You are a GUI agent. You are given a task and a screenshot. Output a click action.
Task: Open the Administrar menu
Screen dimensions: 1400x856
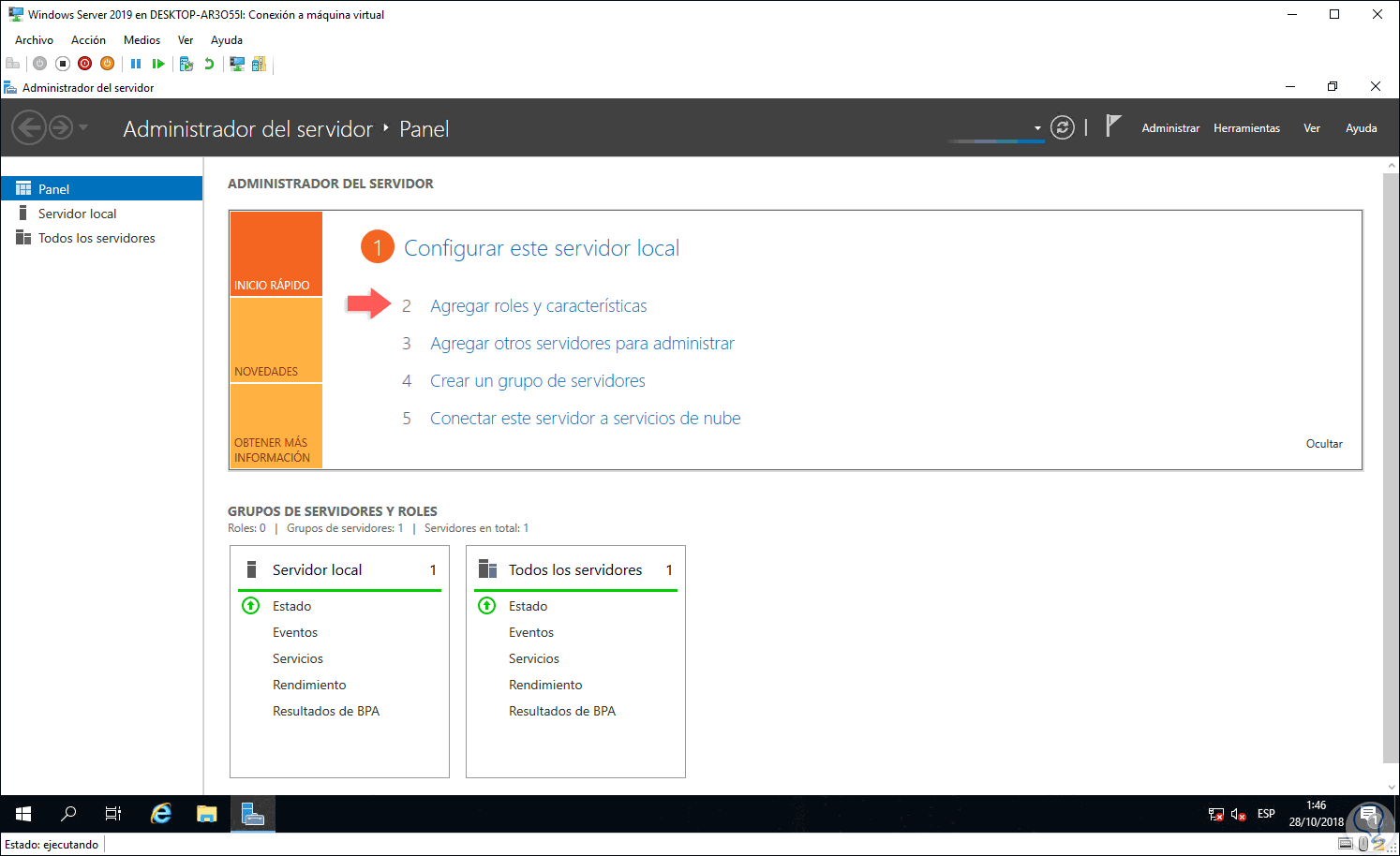(x=1170, y=128)
